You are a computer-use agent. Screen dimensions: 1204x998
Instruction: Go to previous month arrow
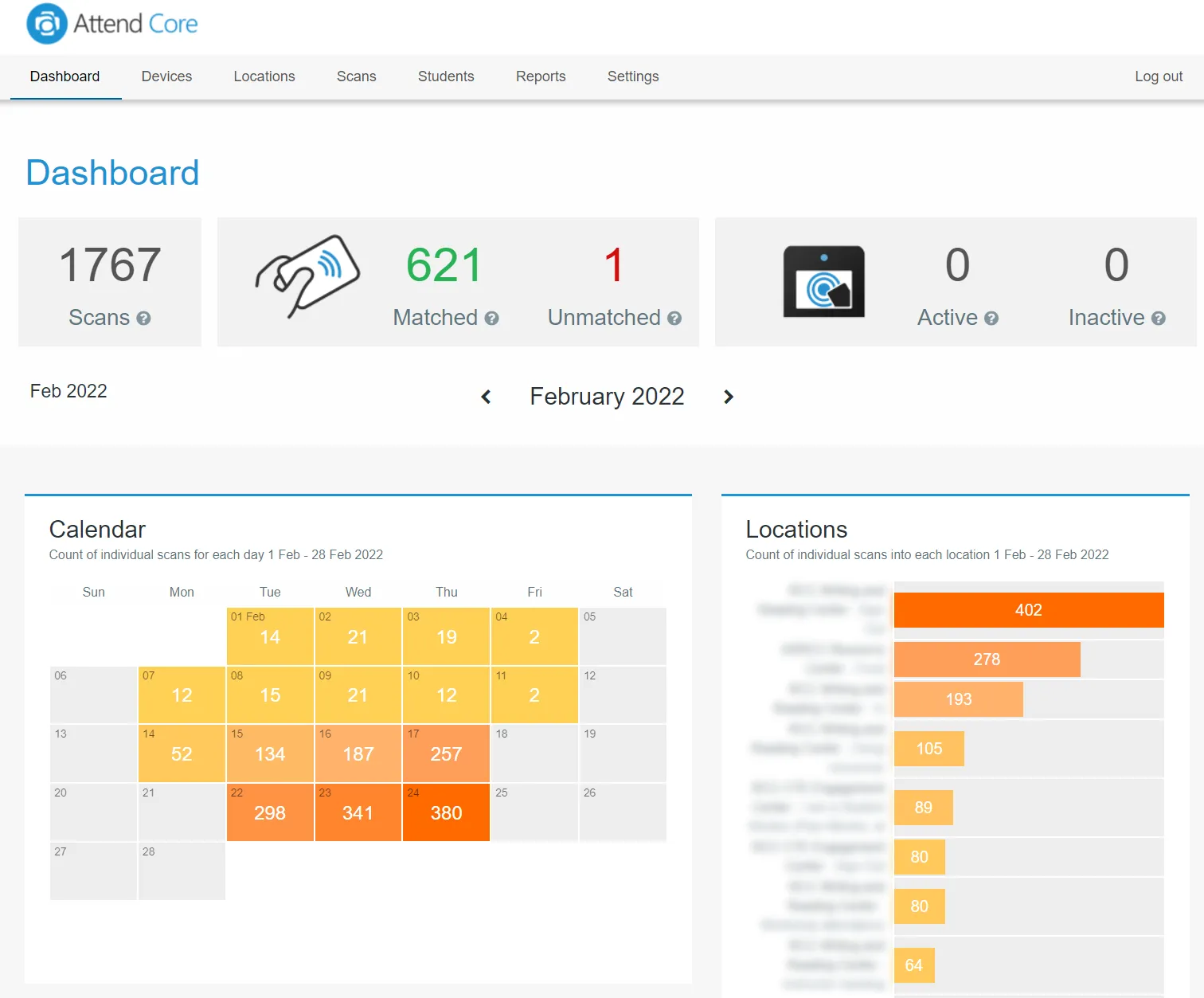click(x=486, y=397)
